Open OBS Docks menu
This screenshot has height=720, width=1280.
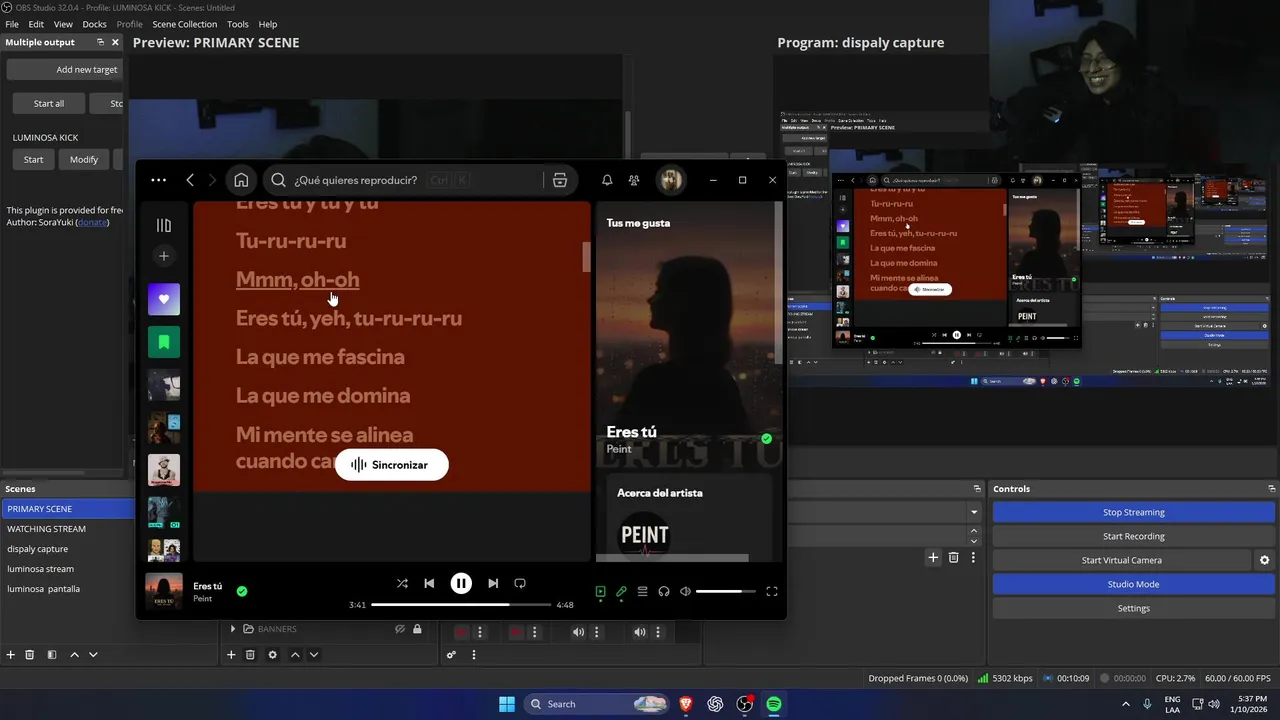(94, 24)
